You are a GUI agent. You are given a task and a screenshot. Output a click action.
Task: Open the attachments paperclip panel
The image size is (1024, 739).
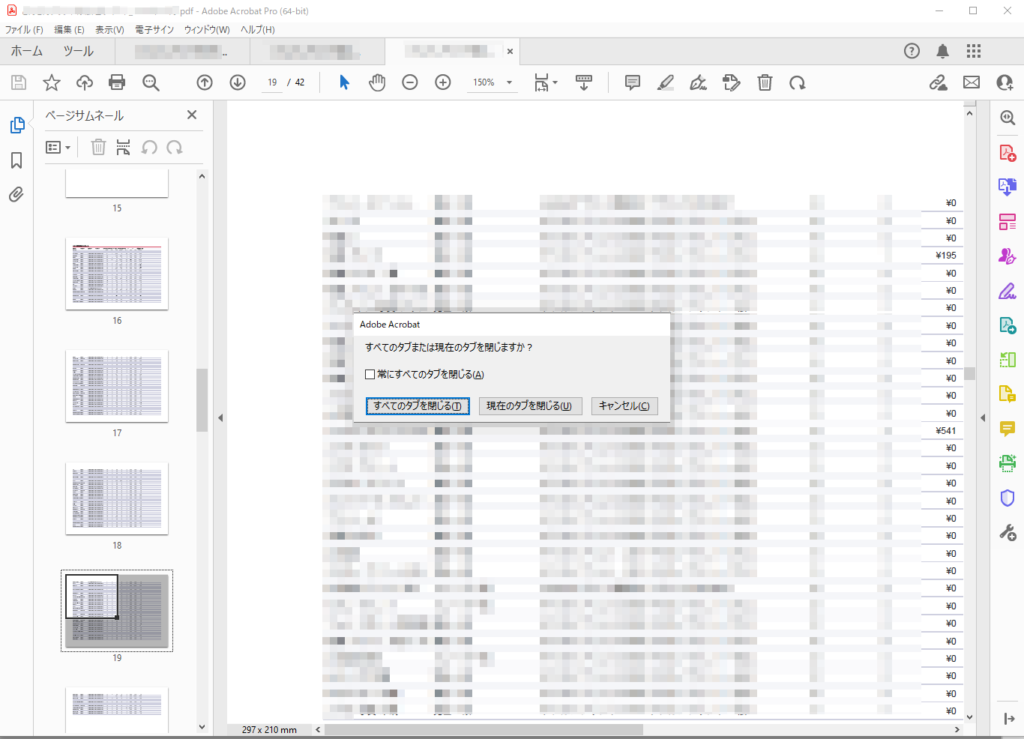(17, 194)
